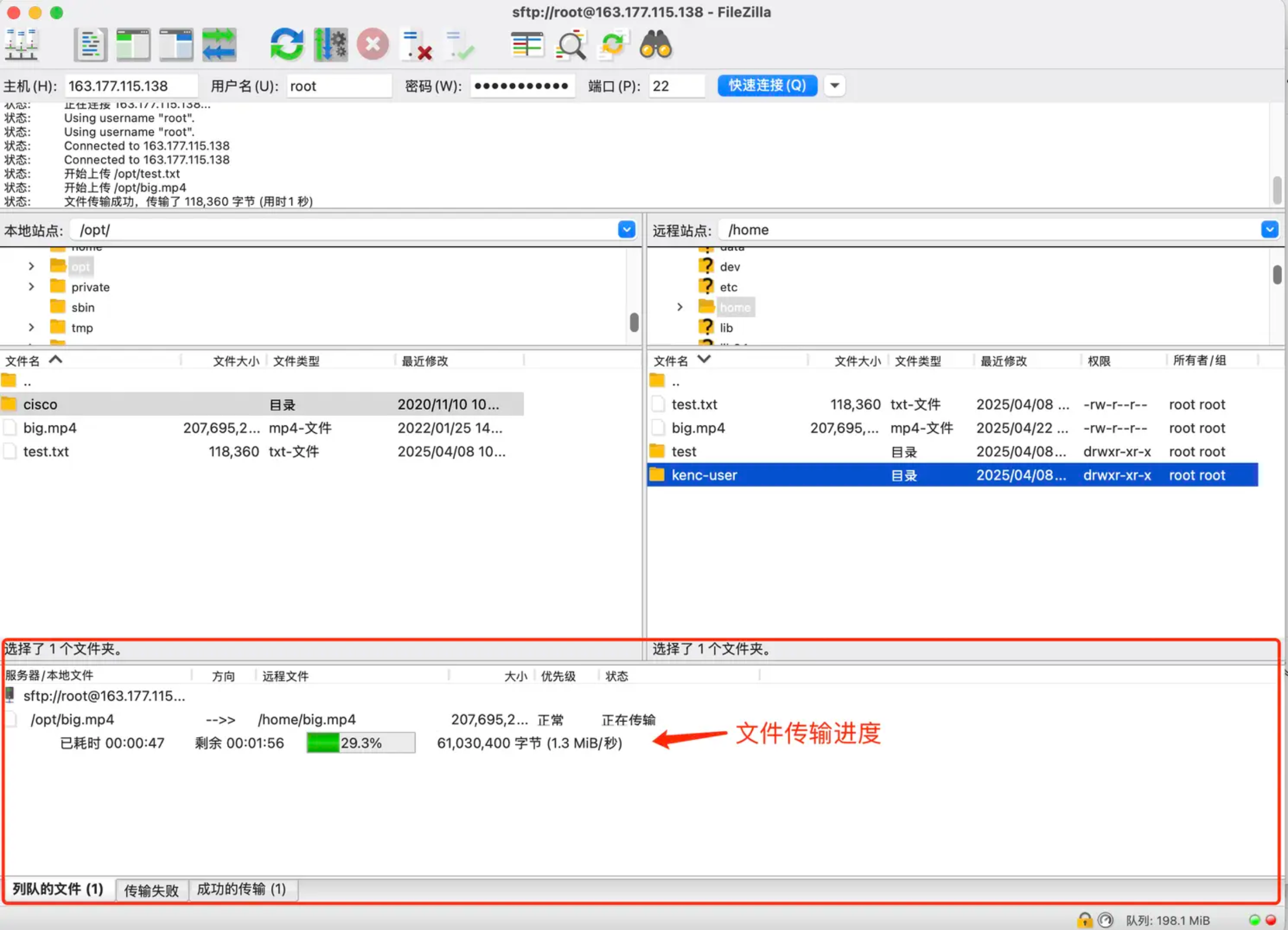Toggle the local directory tree display
The height and width of the screenshot is (930, 1288).
(x=133, y=44)
